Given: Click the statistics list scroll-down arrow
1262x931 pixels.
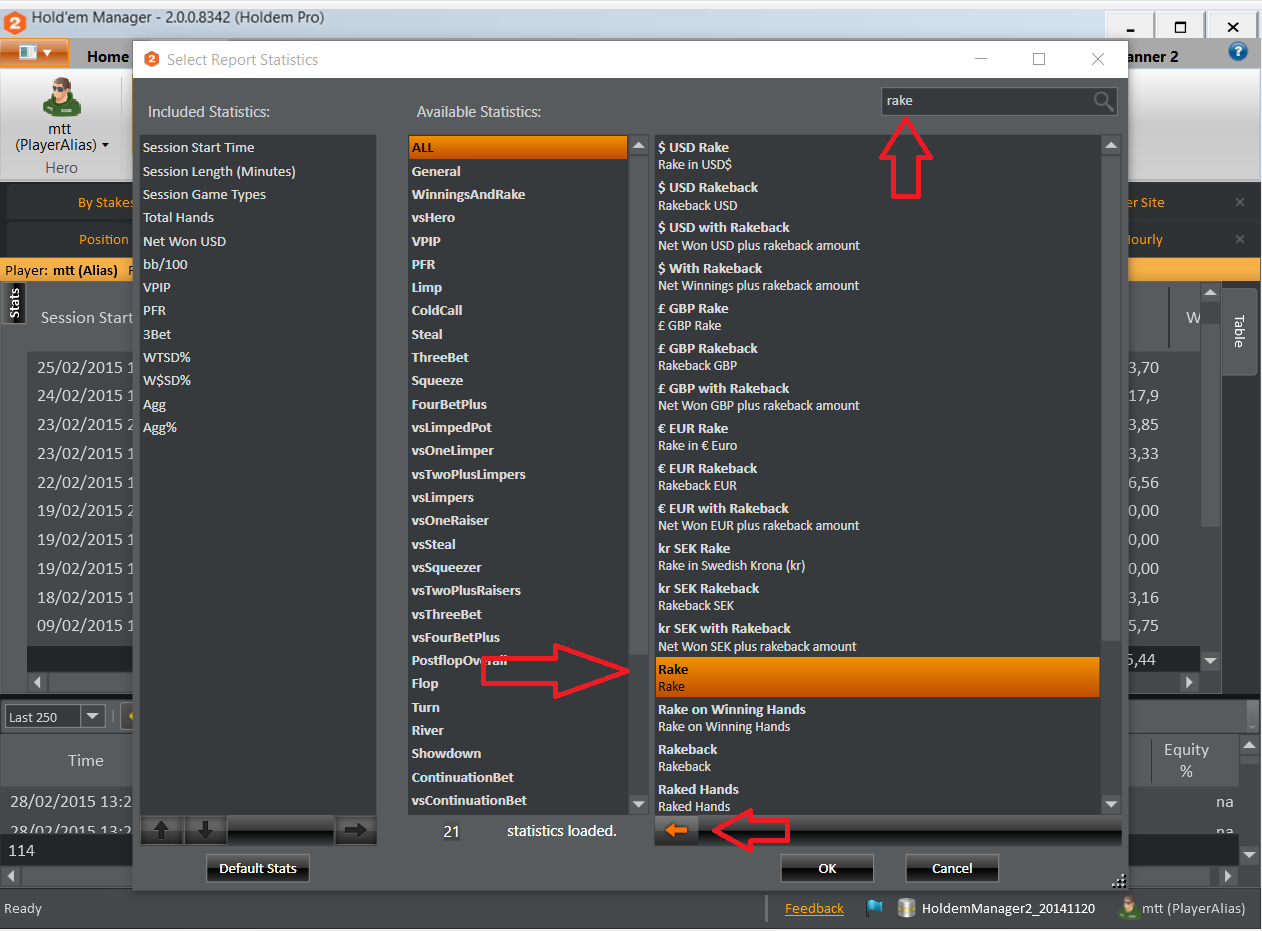Looking at the screenshot, I should click(1111, 804).
